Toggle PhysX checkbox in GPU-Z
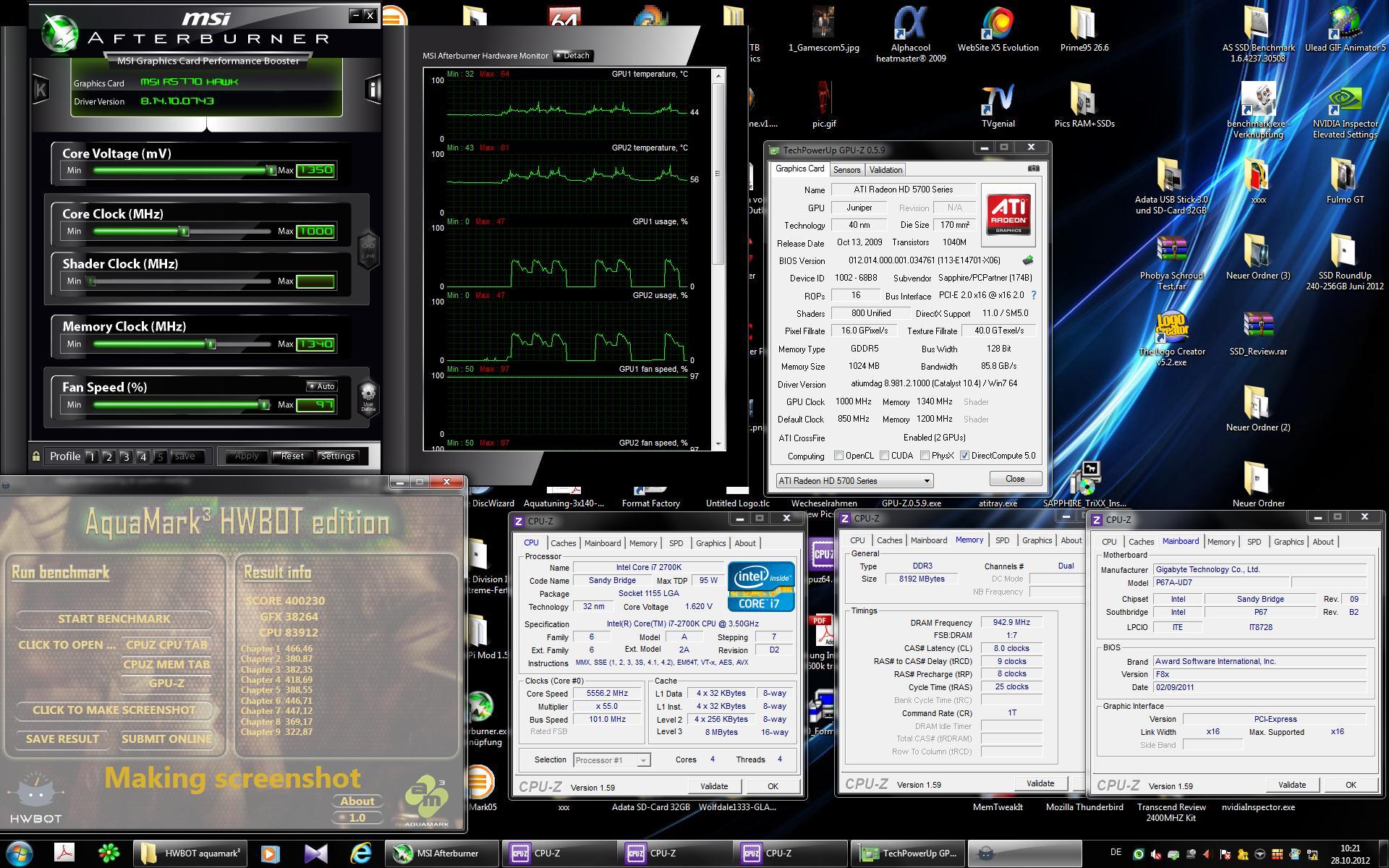Image resolution: width=1389 pixels, height=868 pixels. [925, 456]
